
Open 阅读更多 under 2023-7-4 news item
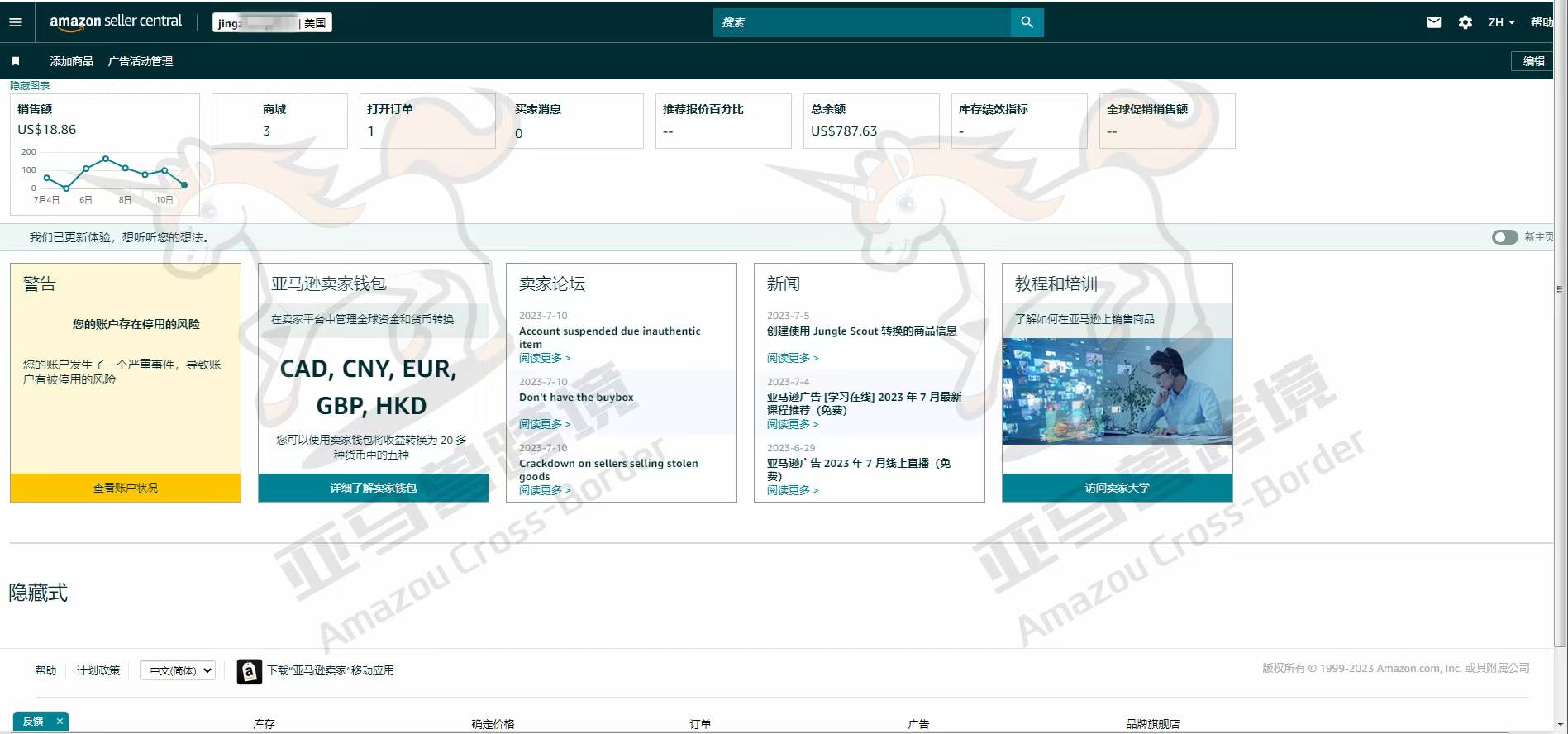tap(793, 424)
